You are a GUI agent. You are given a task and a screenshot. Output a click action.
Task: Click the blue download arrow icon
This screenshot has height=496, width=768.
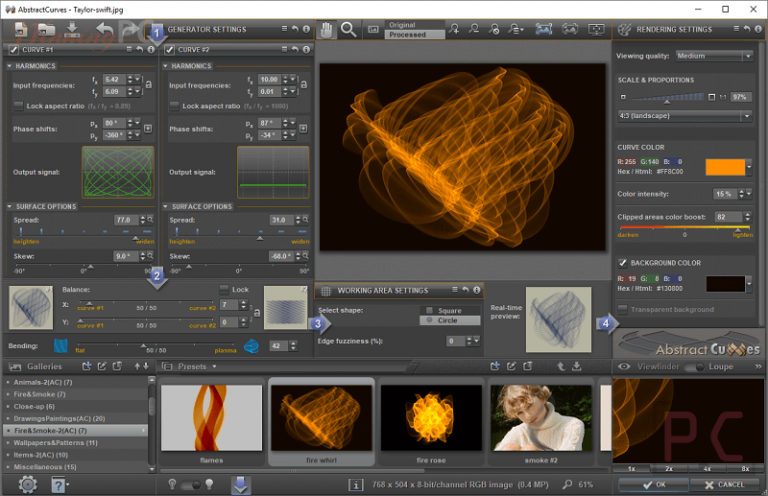coord(240,485)
